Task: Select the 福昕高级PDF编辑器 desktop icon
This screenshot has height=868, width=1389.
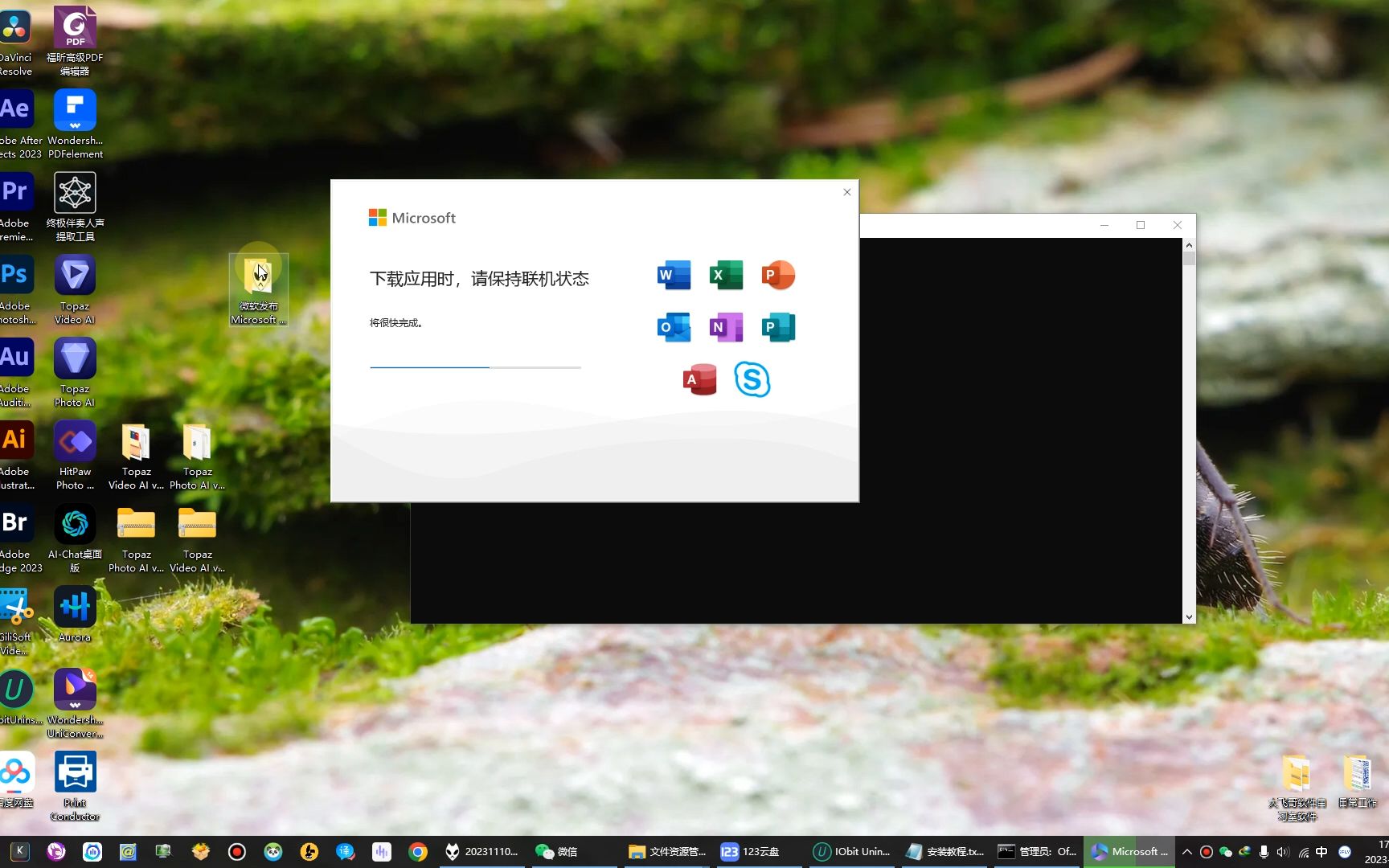Action: [75, 40]
